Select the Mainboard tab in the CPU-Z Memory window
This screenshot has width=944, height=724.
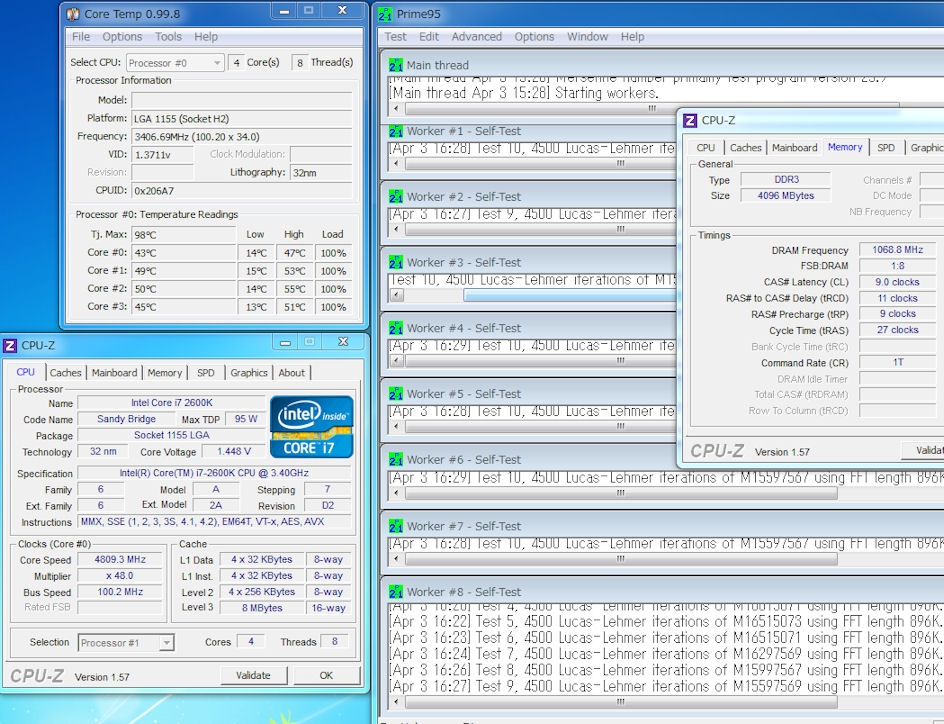(x=795, y=147)
